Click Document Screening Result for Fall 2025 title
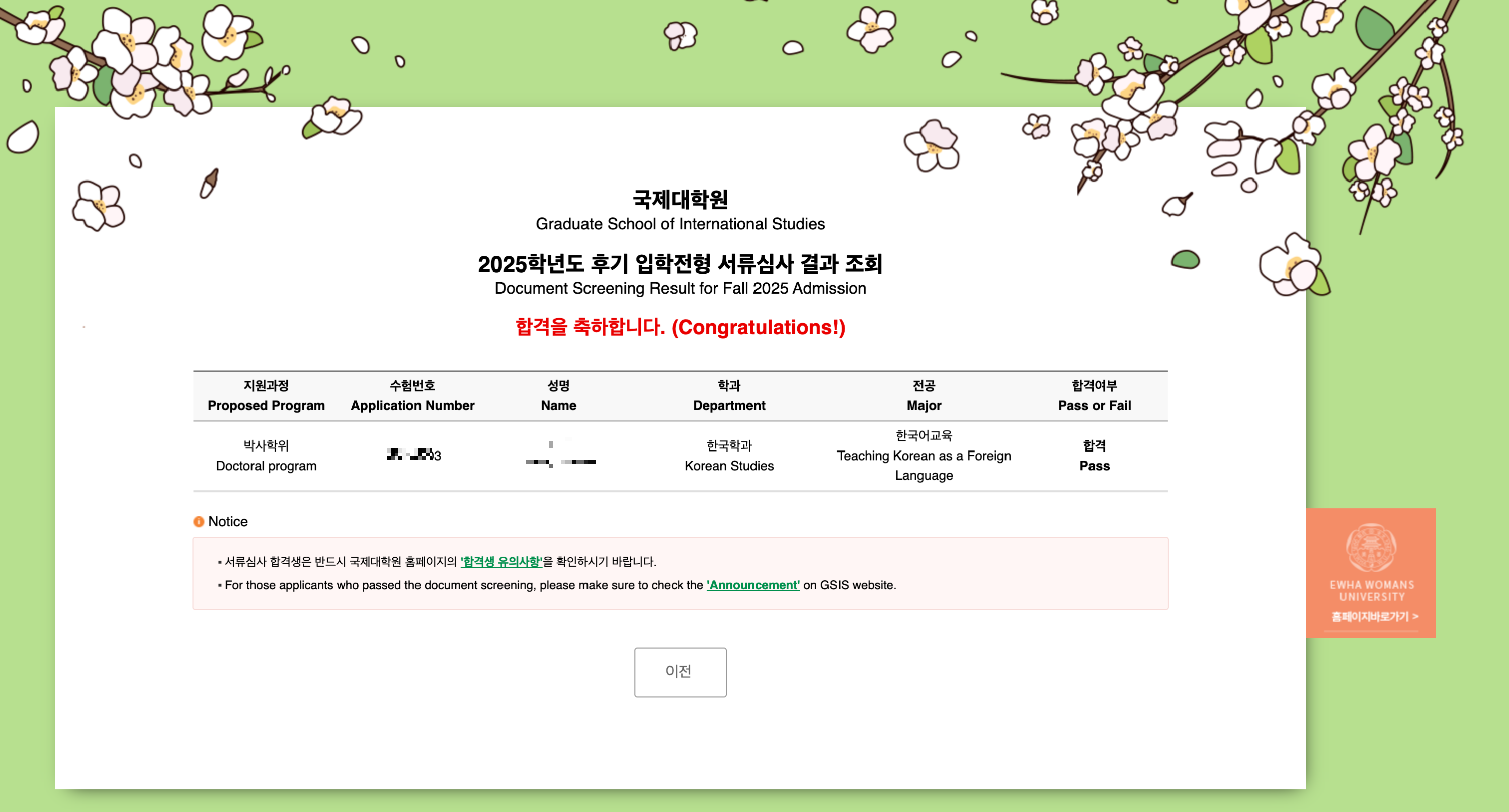Viewport: 1509px width, 812px height. [680, 288]
